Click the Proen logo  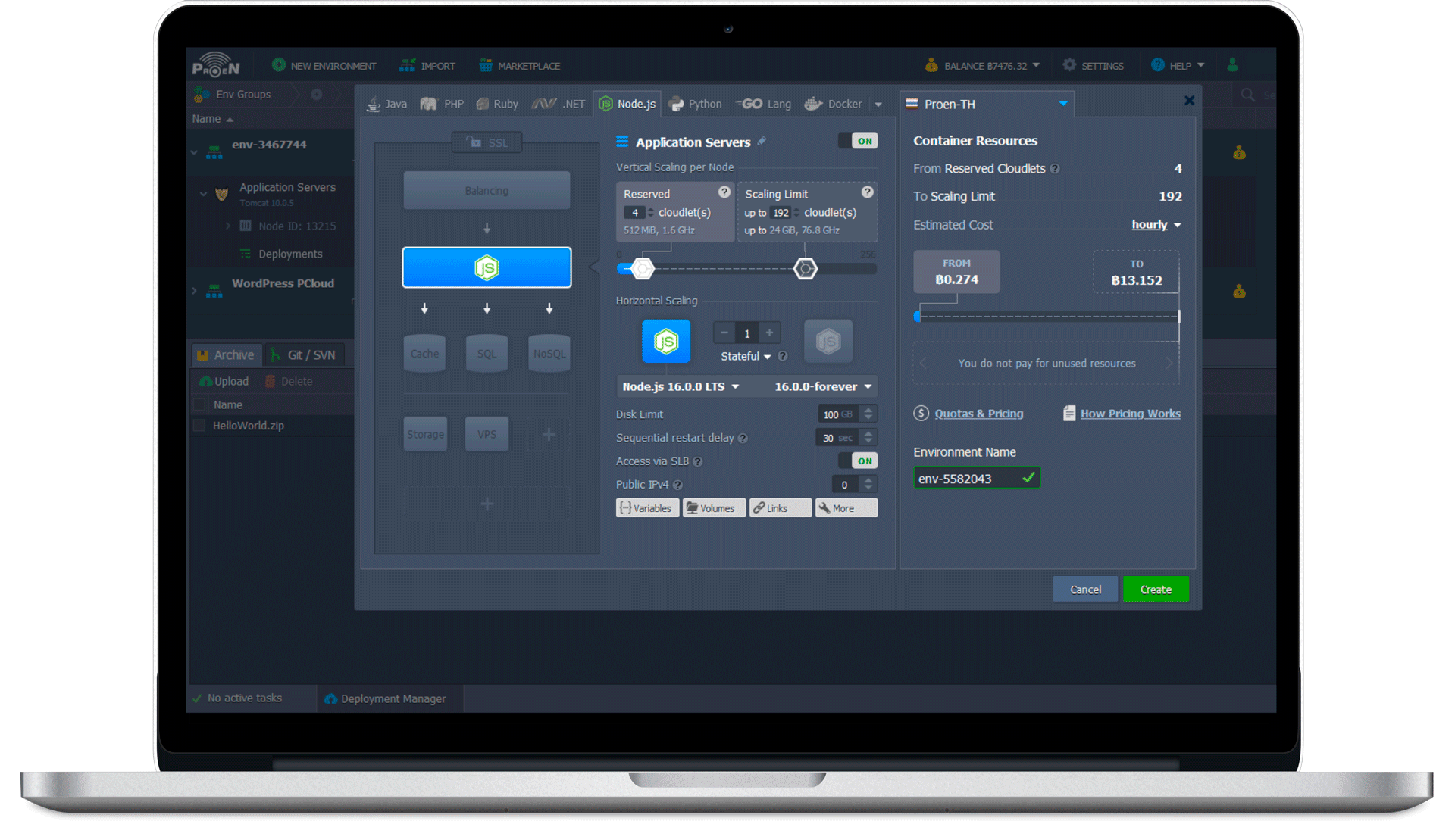pyautogui.click(x=216, y=65)
